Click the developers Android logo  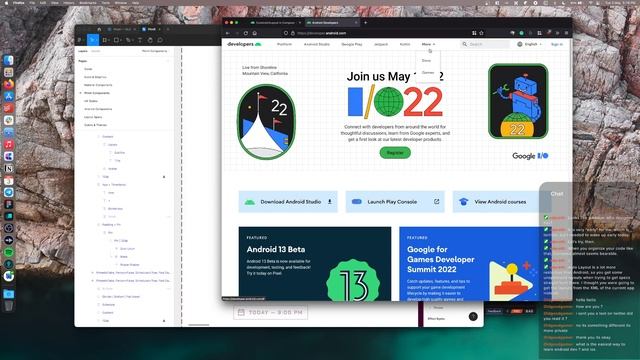[244, 44]
